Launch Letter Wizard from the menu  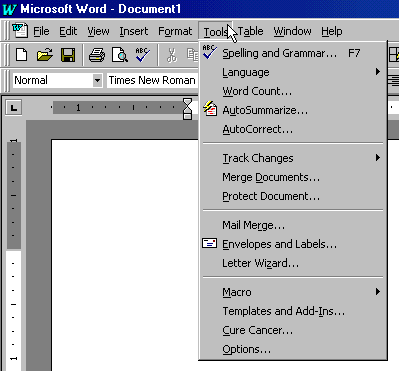(293, 263)
